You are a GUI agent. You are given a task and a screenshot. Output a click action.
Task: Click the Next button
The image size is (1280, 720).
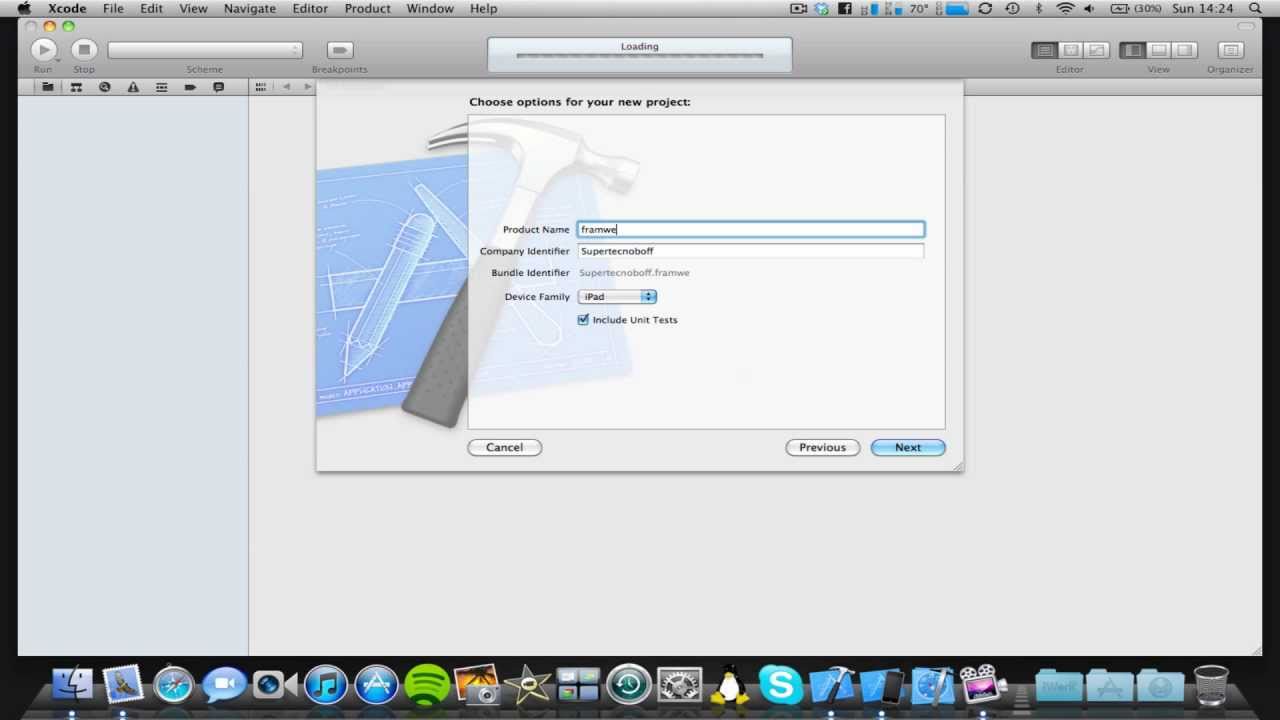tap(908, 448)
